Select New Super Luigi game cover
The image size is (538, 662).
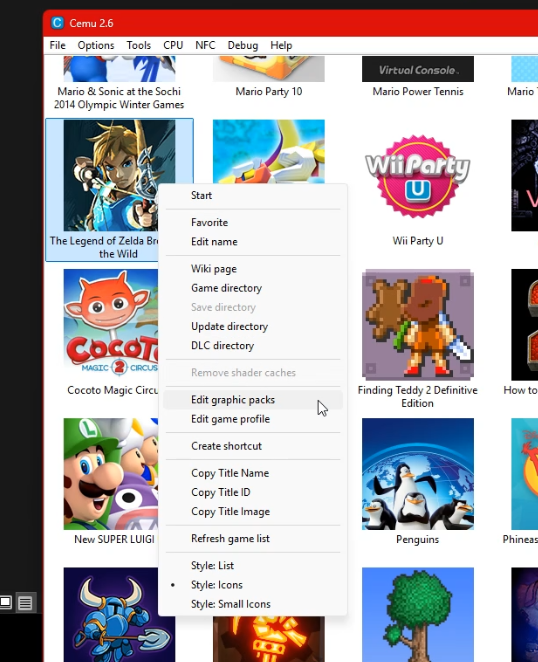tap(111, 474)
